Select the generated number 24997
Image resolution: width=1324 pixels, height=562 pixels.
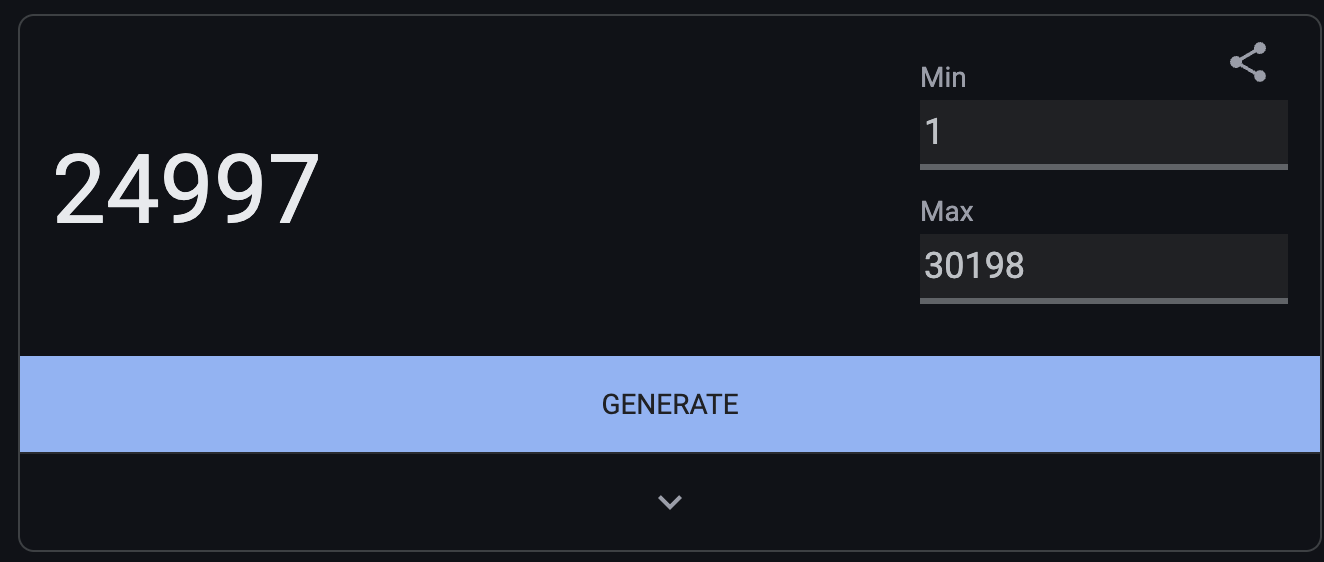[187, 189]
